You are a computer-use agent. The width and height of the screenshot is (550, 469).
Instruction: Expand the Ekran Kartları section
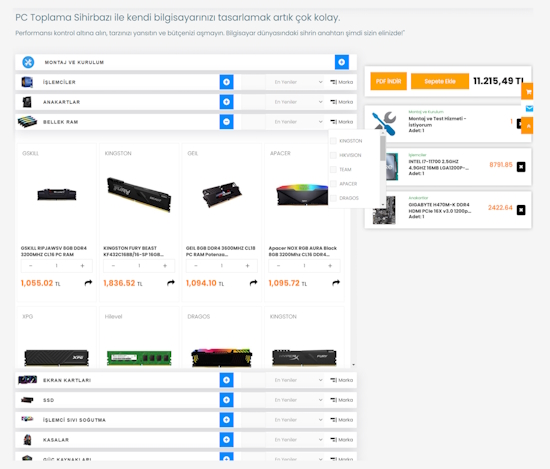tap(227, 380)
